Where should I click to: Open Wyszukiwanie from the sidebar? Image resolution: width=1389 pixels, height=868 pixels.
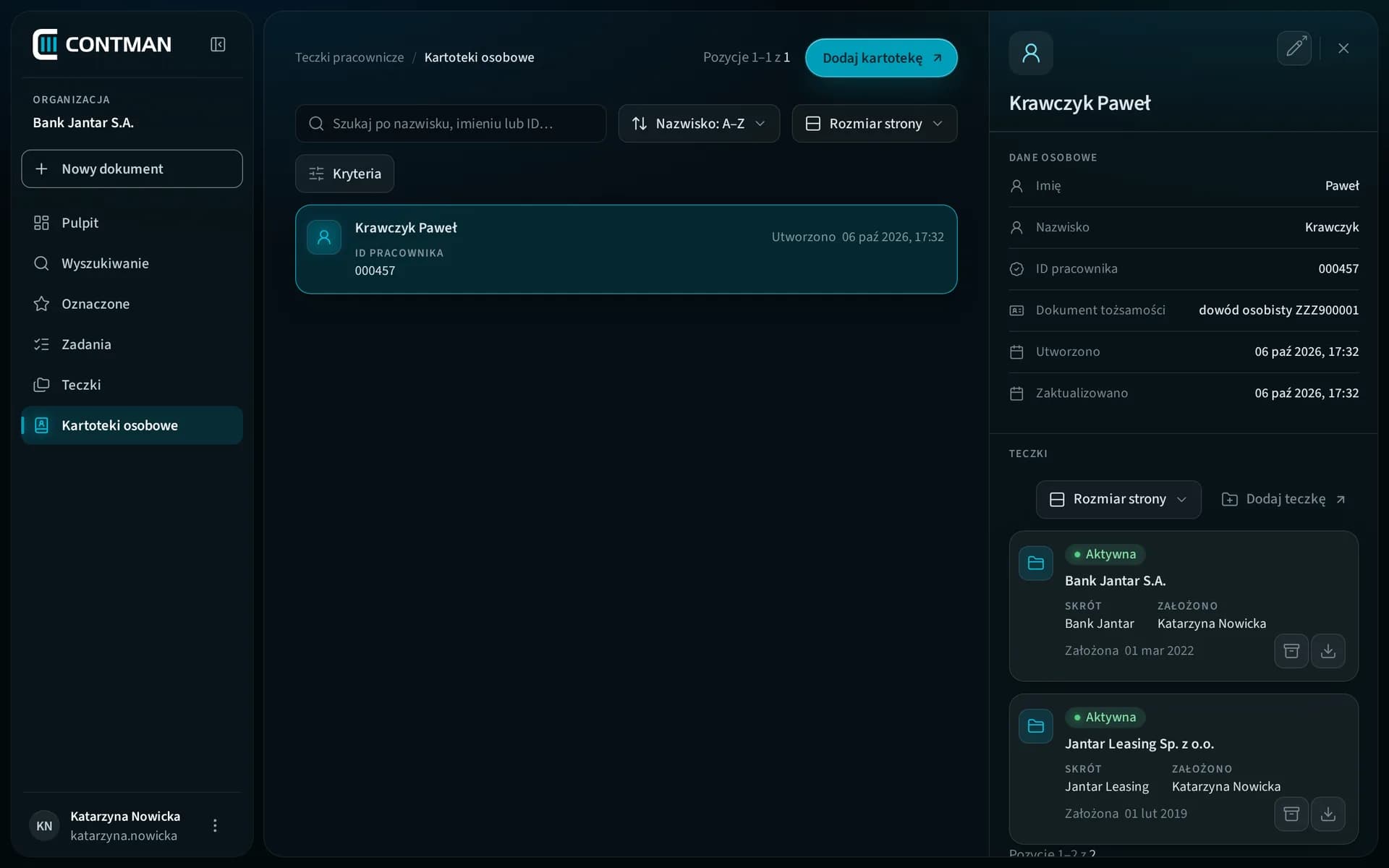[132, 263]
